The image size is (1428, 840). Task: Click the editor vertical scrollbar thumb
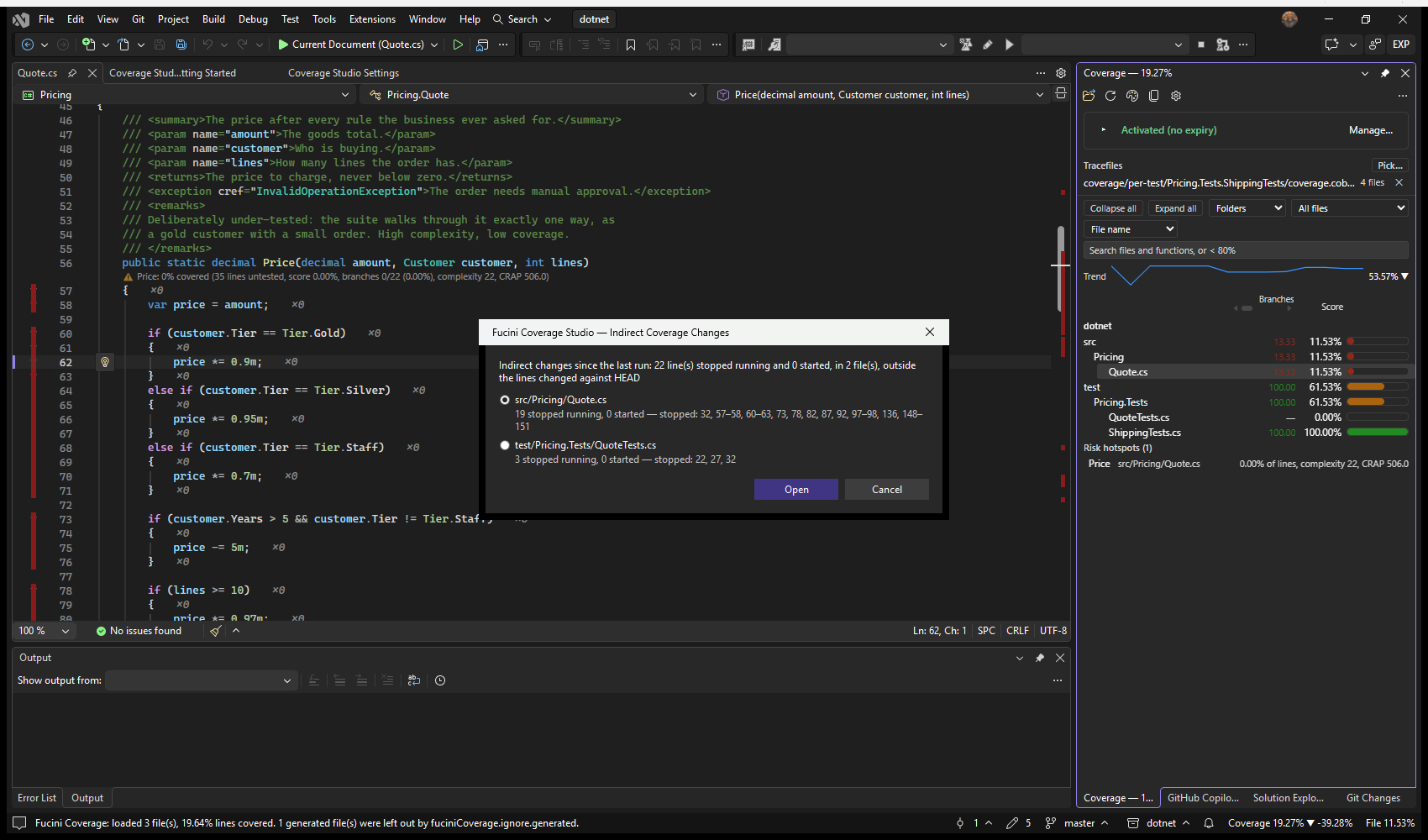click(x=1061, y=269)
